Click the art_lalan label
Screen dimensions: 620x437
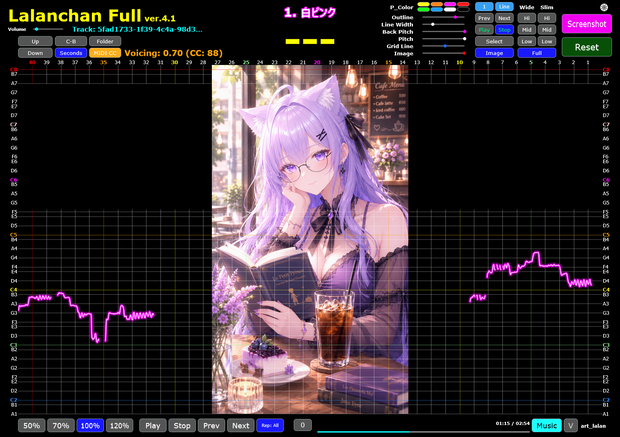[593, 426]
